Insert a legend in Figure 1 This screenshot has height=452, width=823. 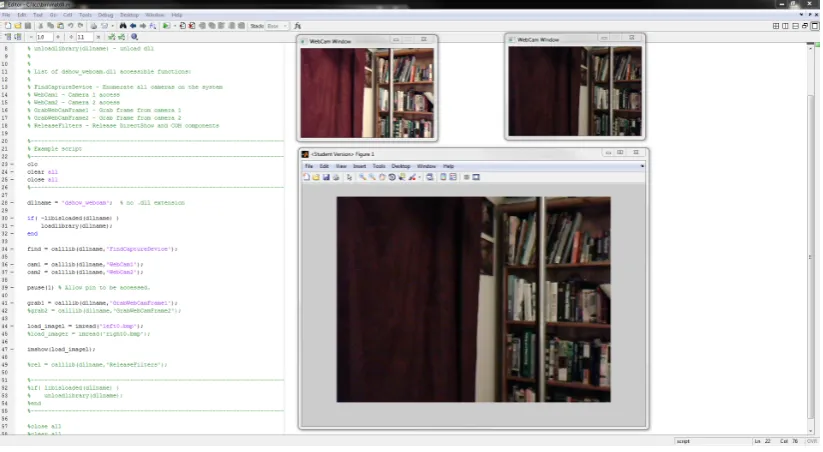coord(453,177)
